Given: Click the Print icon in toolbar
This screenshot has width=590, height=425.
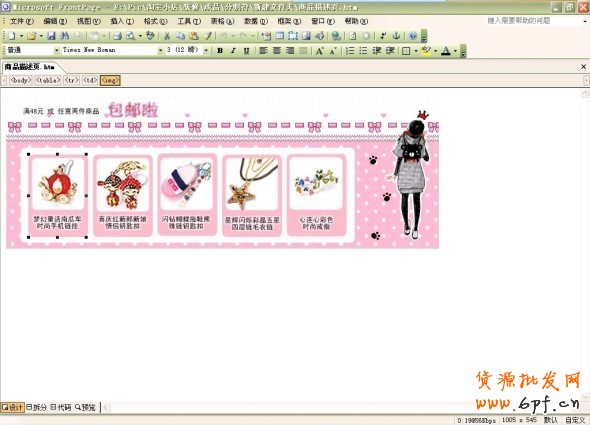Looking at the screenshot, I should pos(117,36).
